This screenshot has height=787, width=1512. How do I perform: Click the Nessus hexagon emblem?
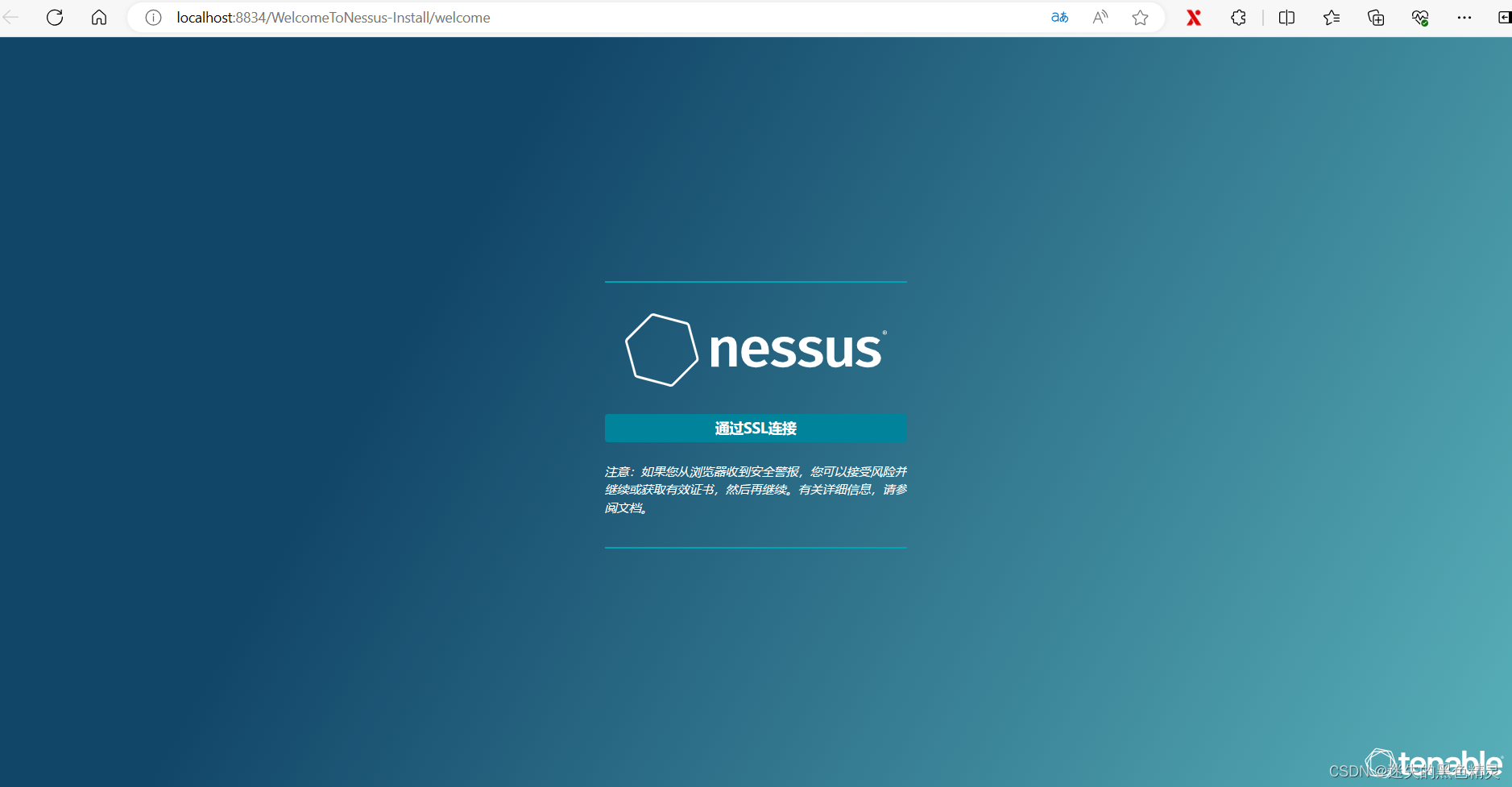[661, 350]
